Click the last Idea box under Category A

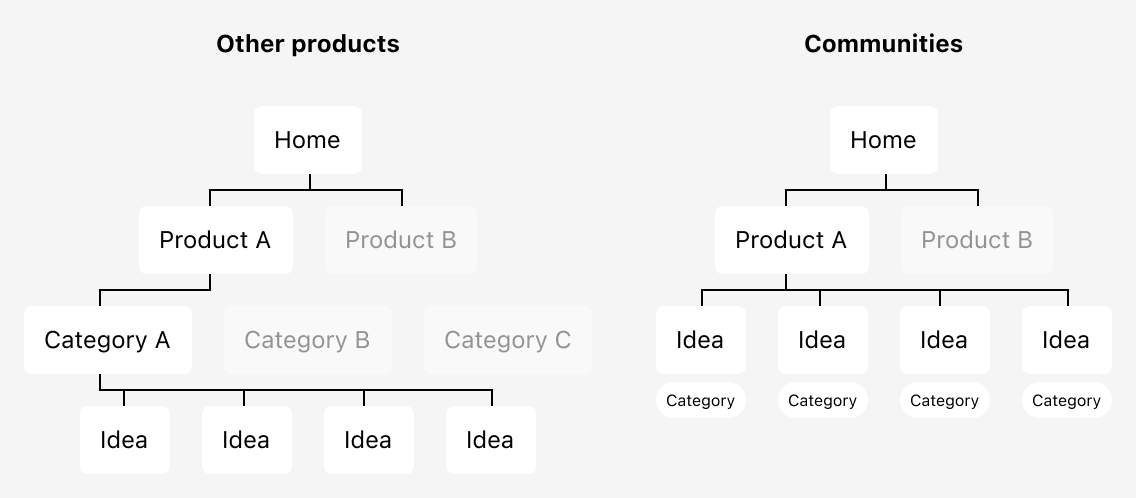pos(490,440)
